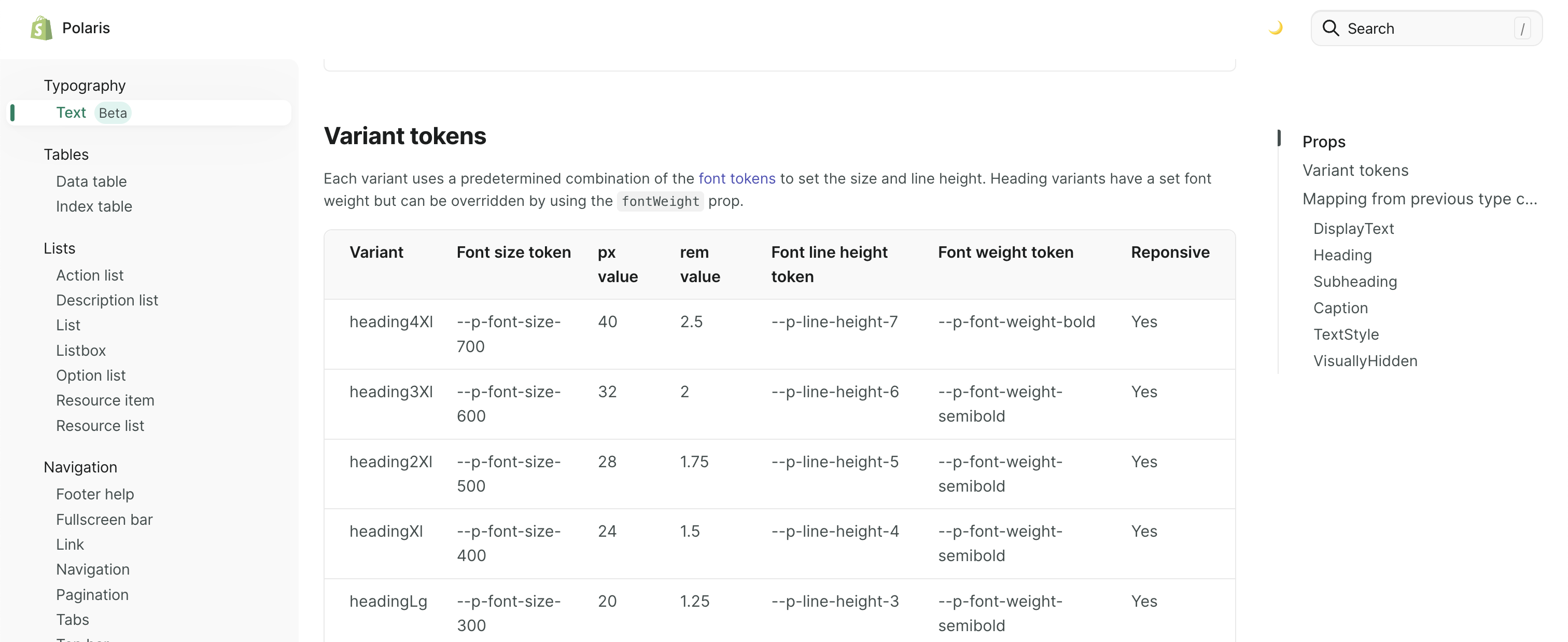Jump to the Props section
Image resolution: width=1568 pixels, height=642 pixels.
coord(1323,142)
